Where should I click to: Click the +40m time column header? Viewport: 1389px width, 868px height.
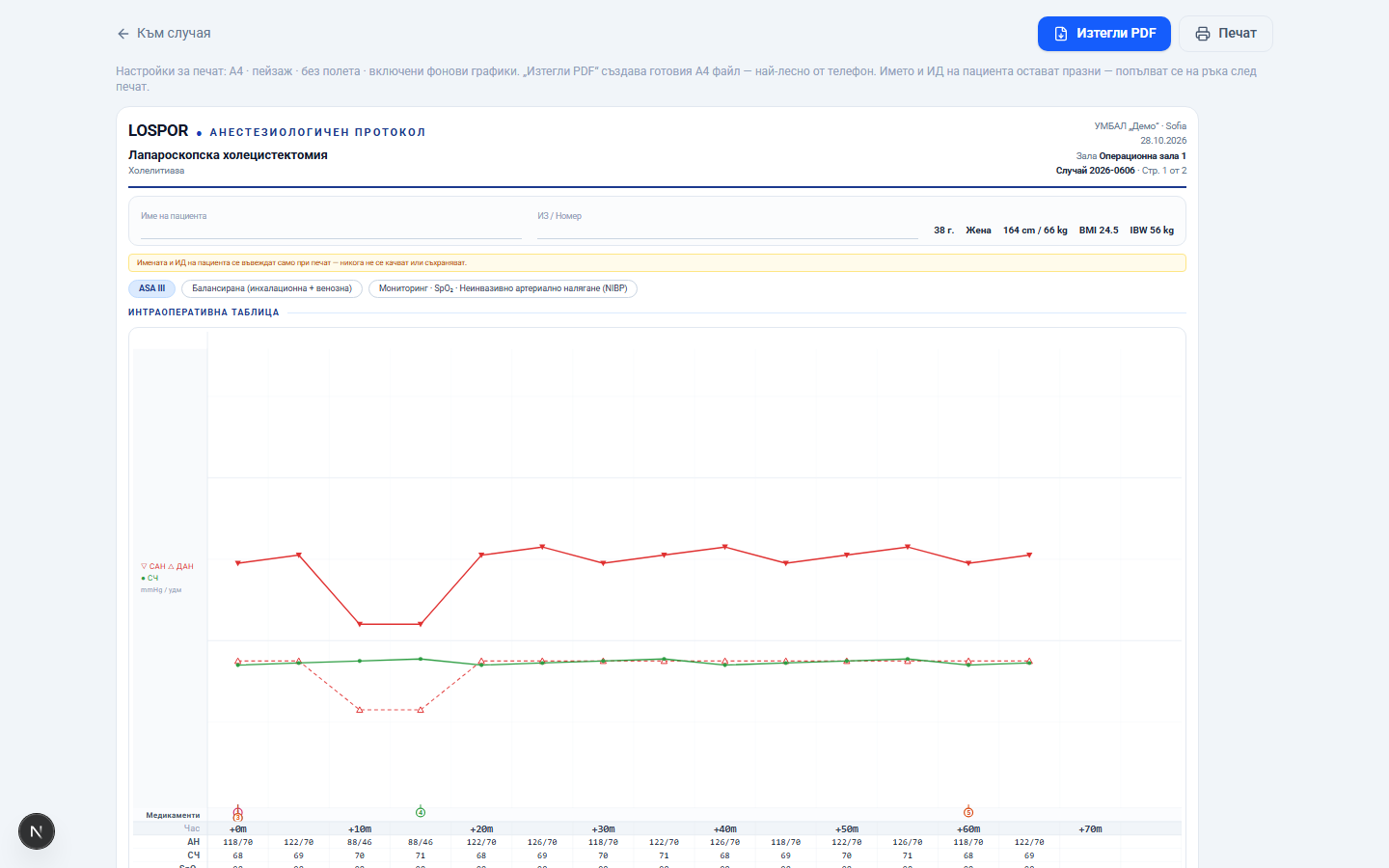point(725,829)
